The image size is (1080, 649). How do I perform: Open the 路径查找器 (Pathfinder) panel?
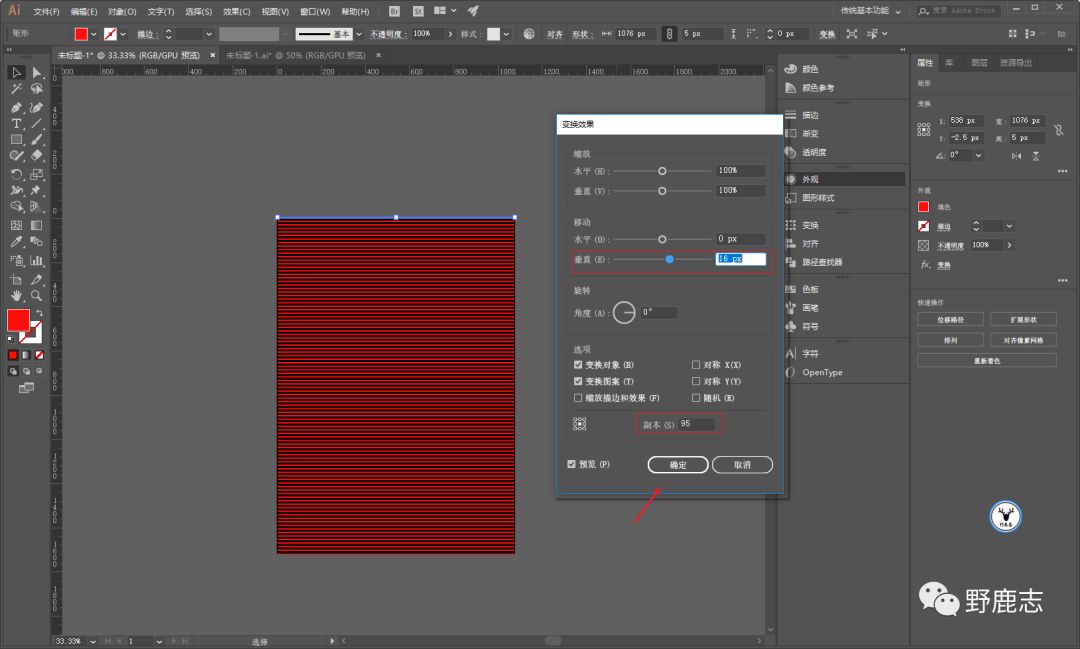(821, 262)
